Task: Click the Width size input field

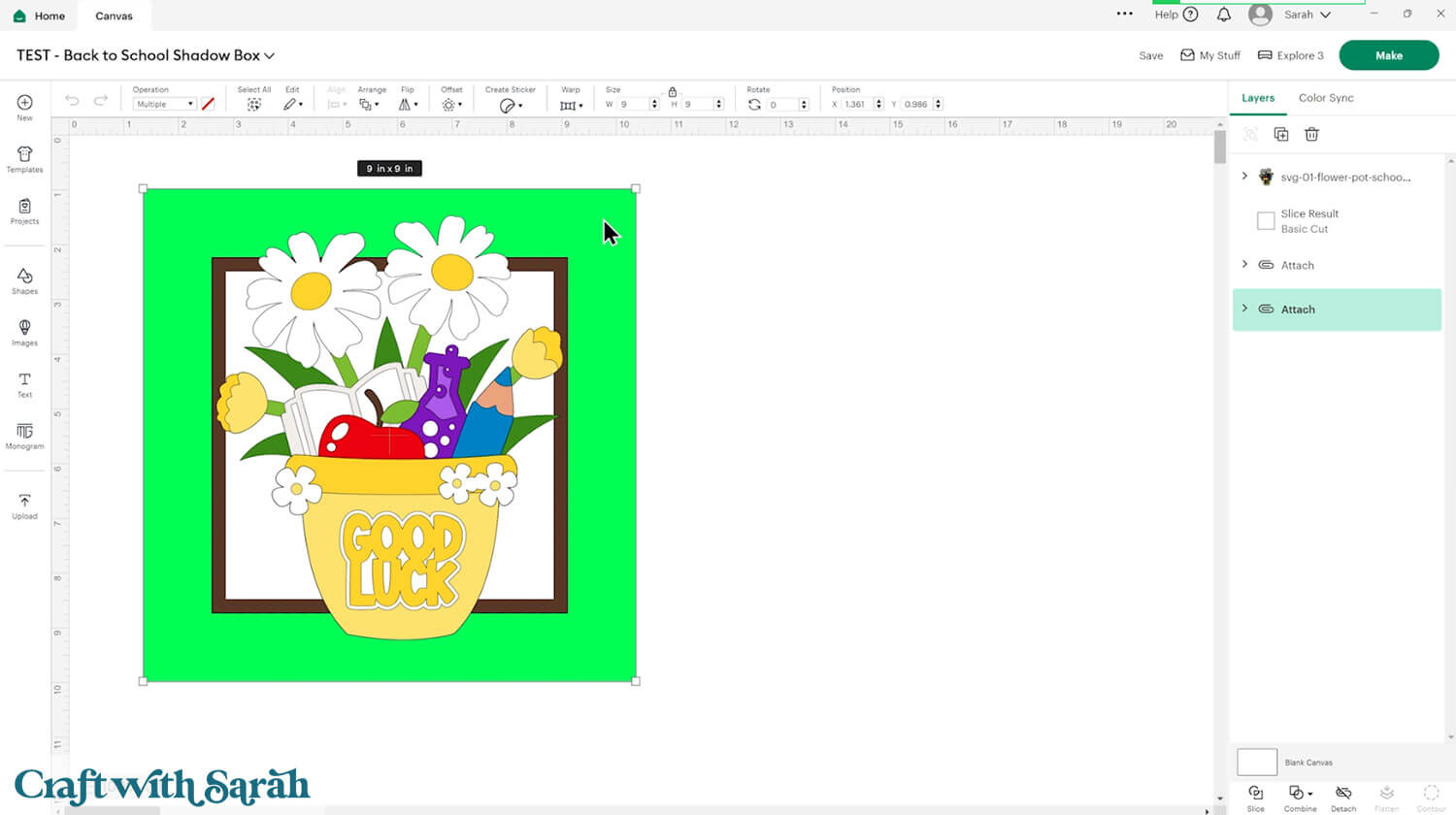Action: click(634, 104)
